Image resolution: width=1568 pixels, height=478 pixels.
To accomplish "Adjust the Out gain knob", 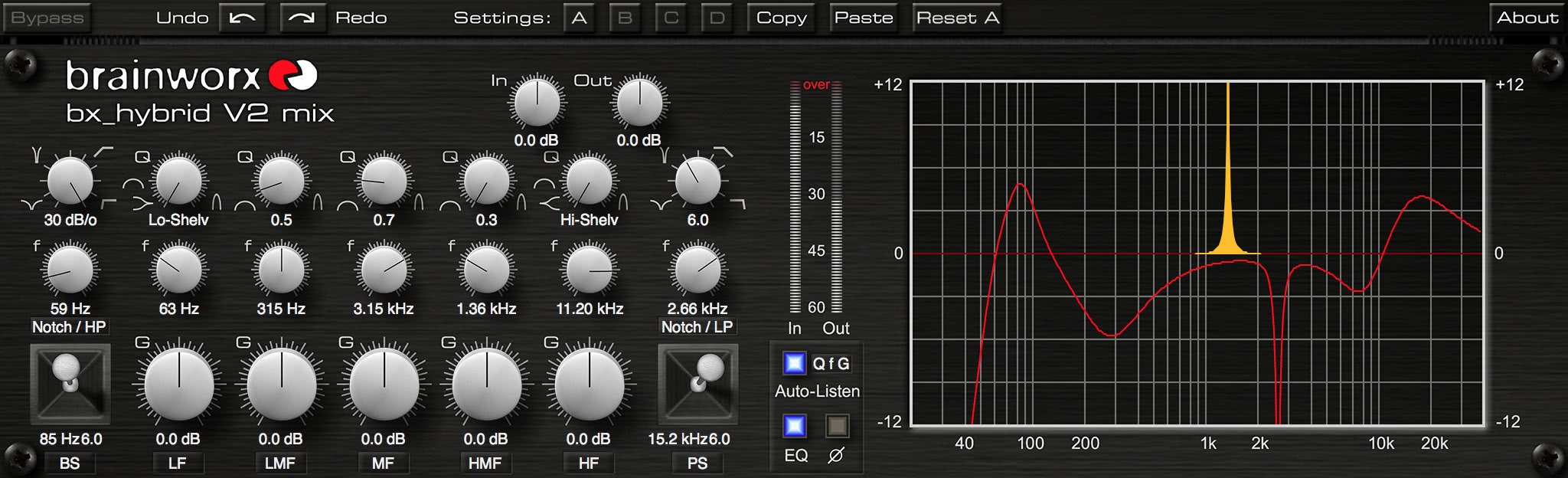I will coord(639,103).
